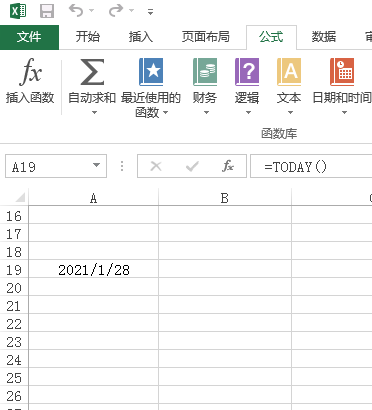Open the 文件 tab
Viewport: 372px width, 410px height.
click(x=29, y=37)
